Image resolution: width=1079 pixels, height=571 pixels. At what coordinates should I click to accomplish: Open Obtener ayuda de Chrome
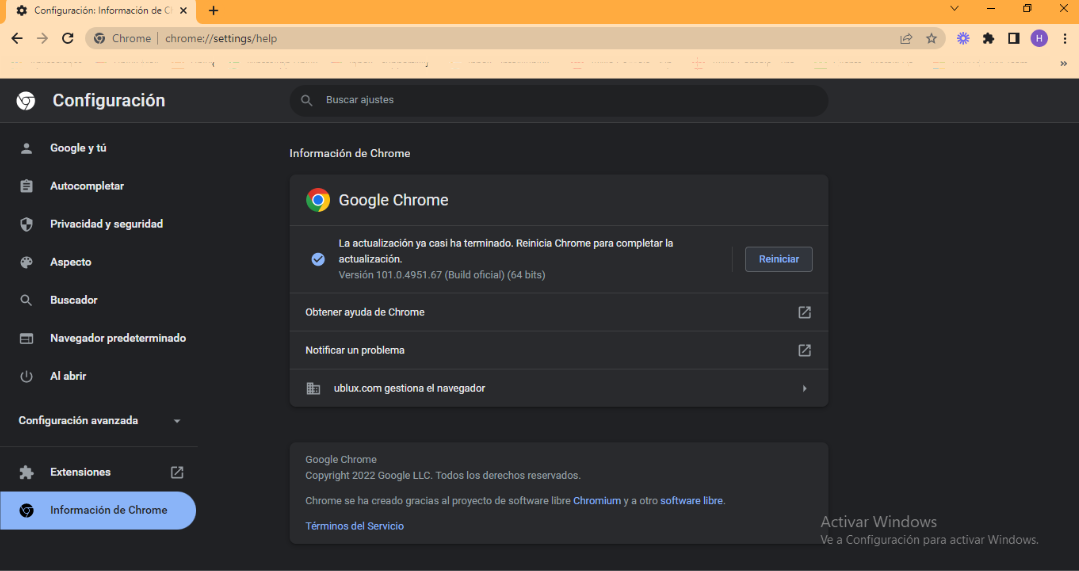(x=559, y=312)
